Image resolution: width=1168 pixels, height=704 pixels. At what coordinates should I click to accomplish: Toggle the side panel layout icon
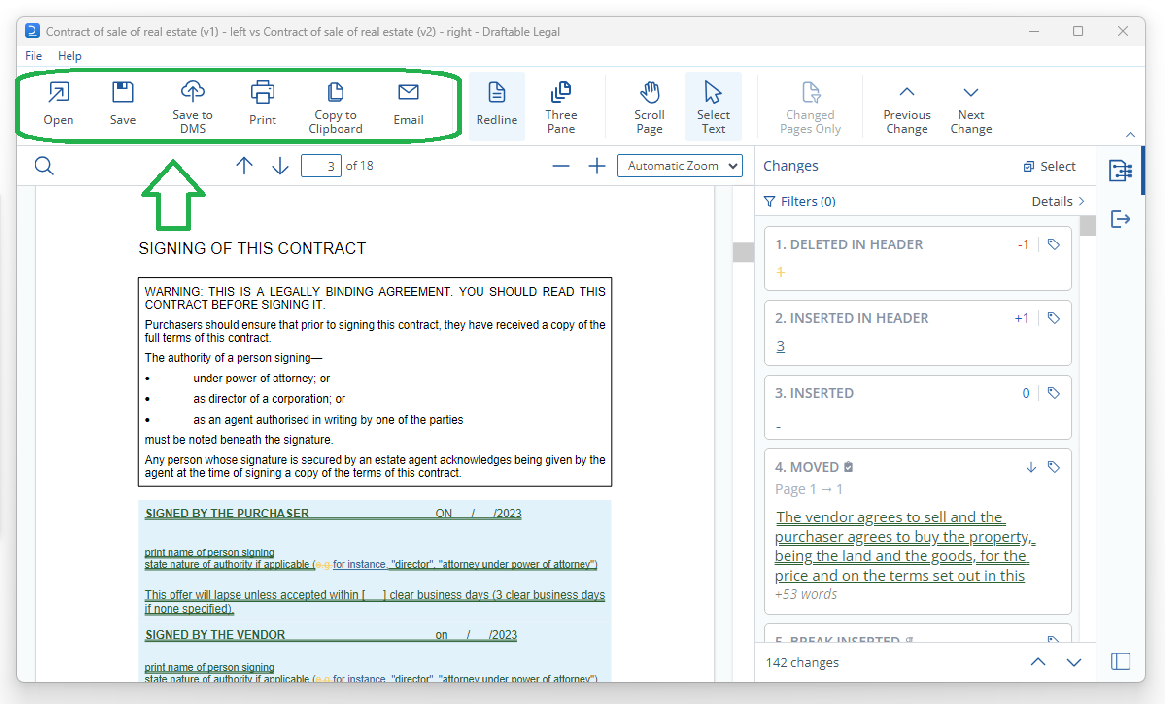[1120, 662]
